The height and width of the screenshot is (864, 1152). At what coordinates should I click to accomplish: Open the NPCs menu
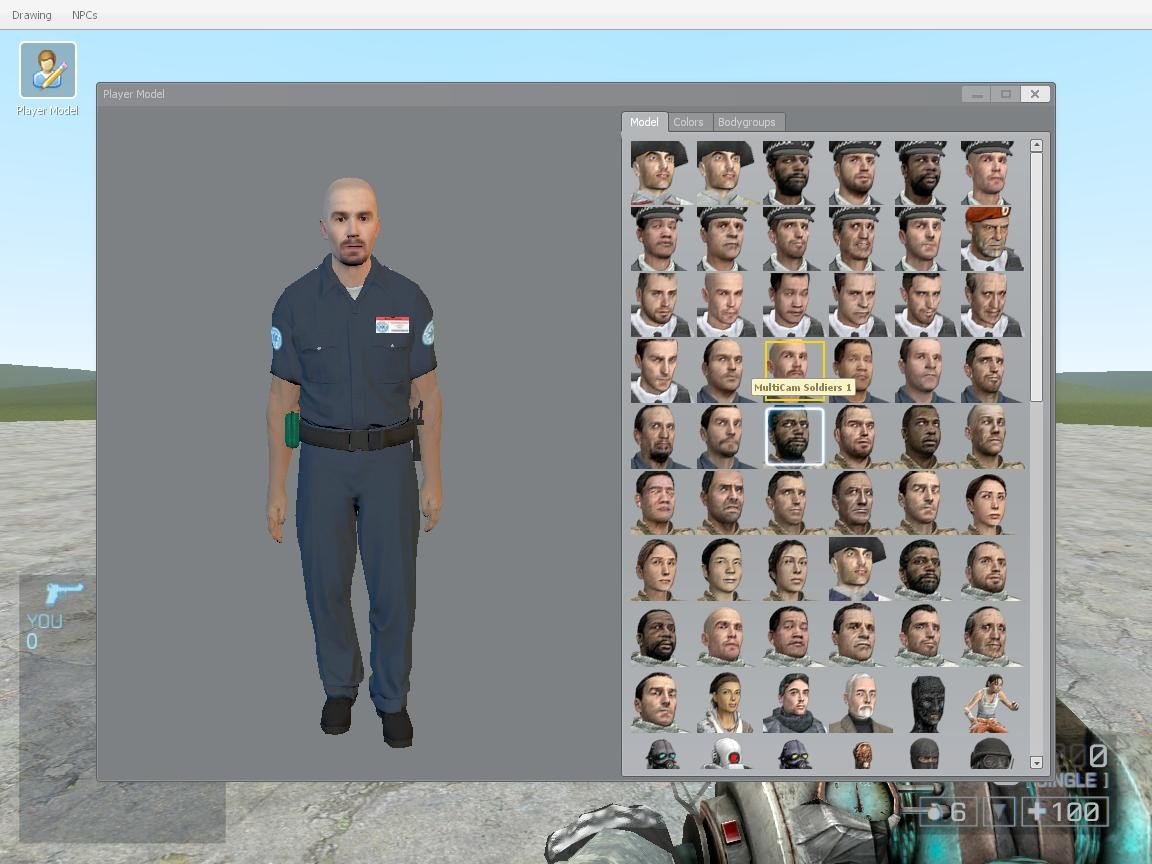(x=84, y=14)
